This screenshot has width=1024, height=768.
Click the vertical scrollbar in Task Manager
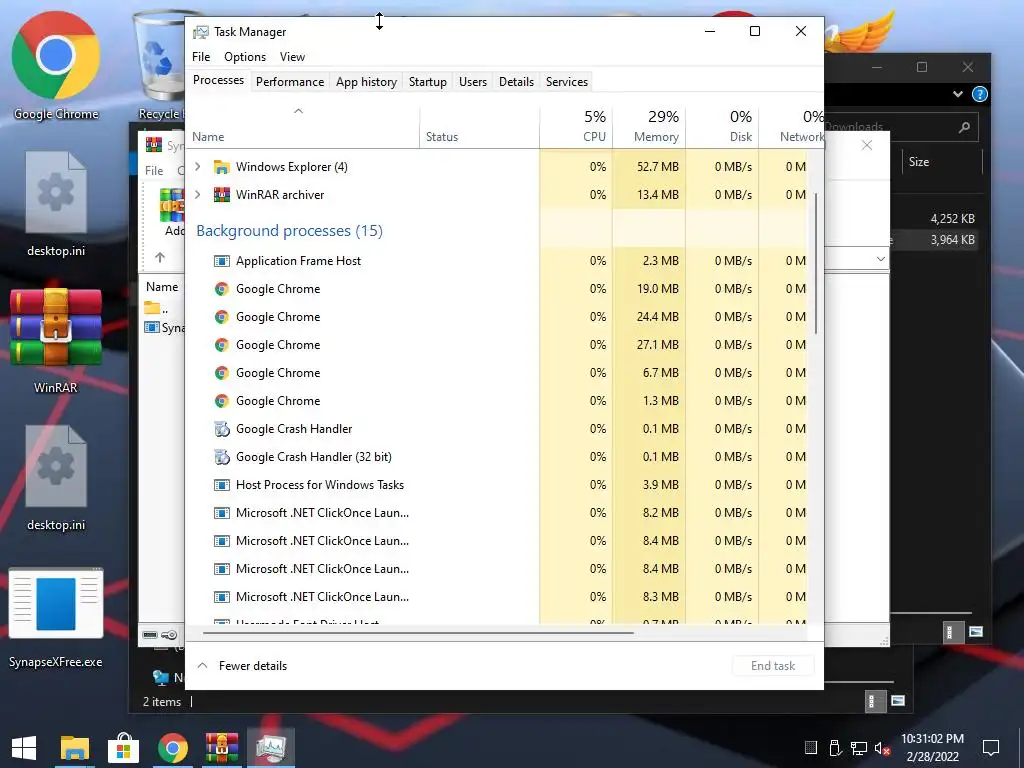click(816, 264)
